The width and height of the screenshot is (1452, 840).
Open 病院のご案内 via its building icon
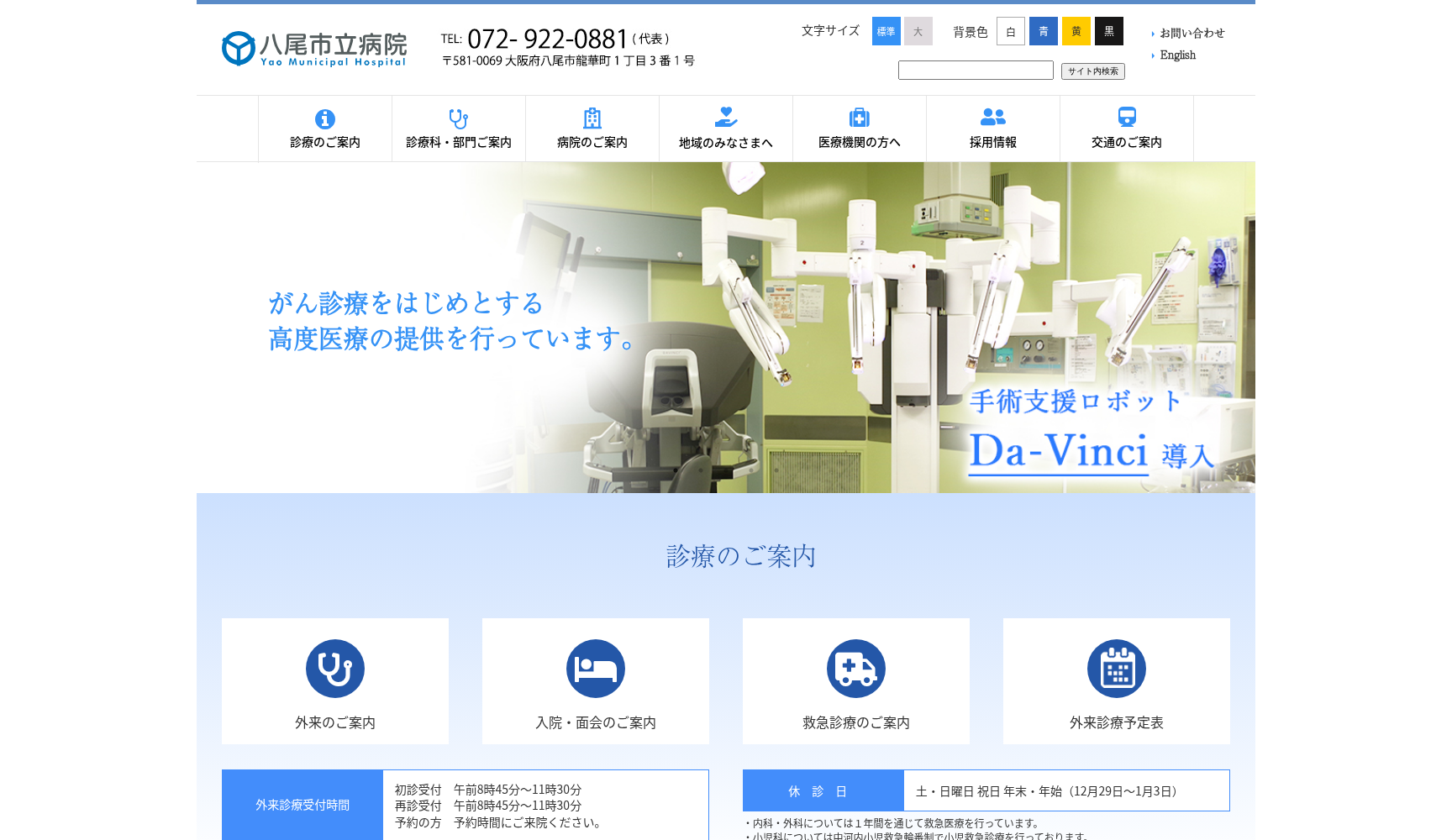(x=592, y=118)
